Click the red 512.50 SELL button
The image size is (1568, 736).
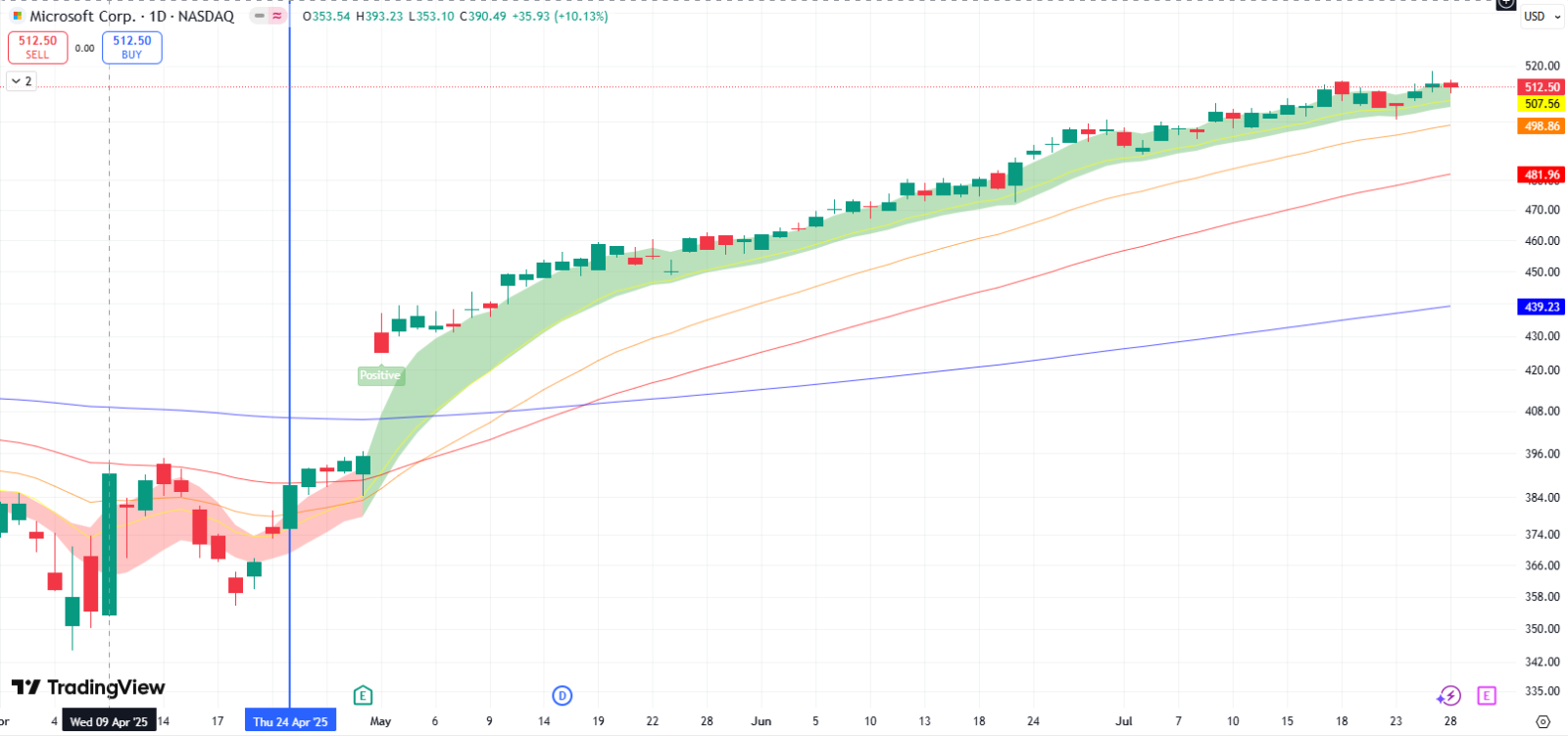point(38,47)
